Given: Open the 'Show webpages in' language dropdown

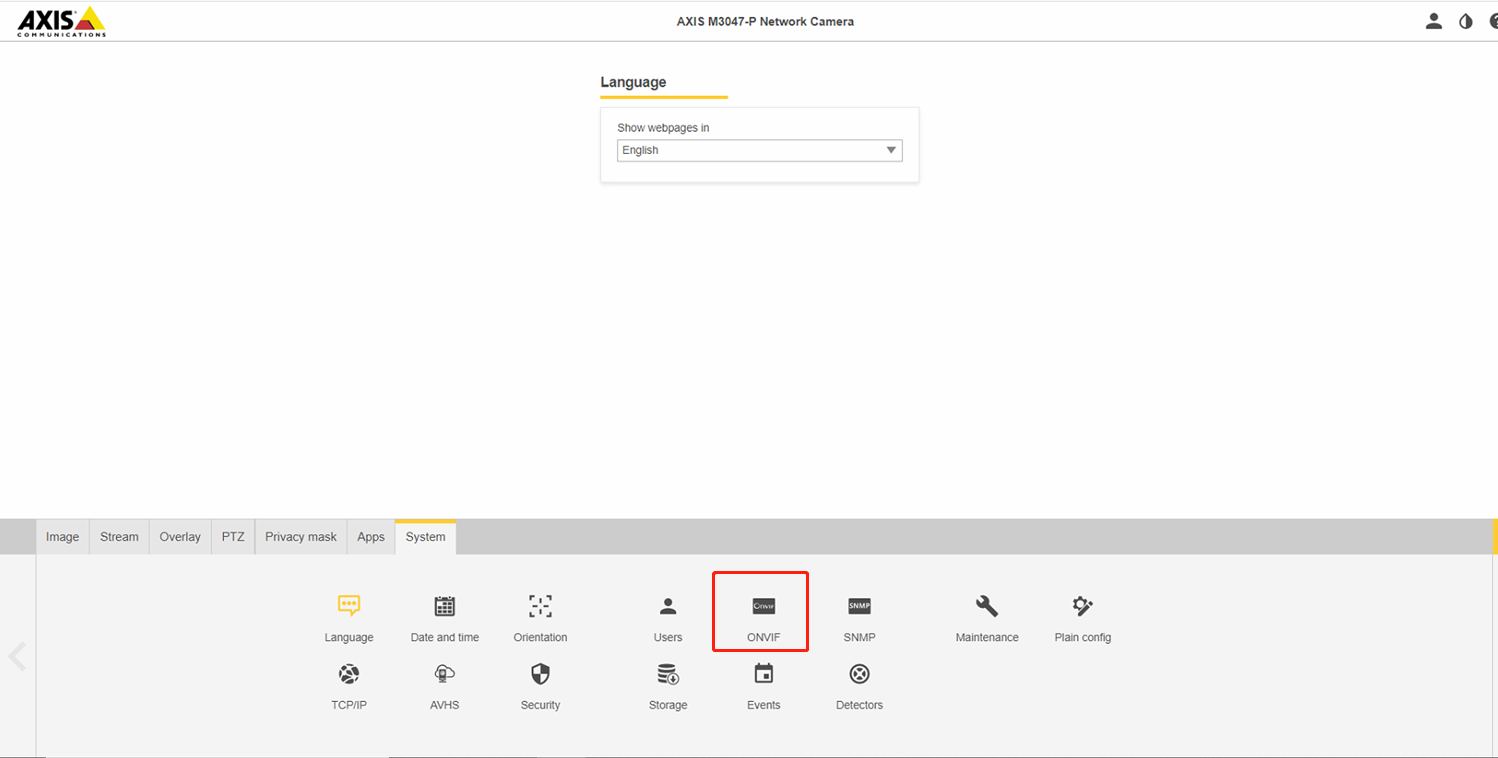Looking at the screenshot, I should point(759,150).
